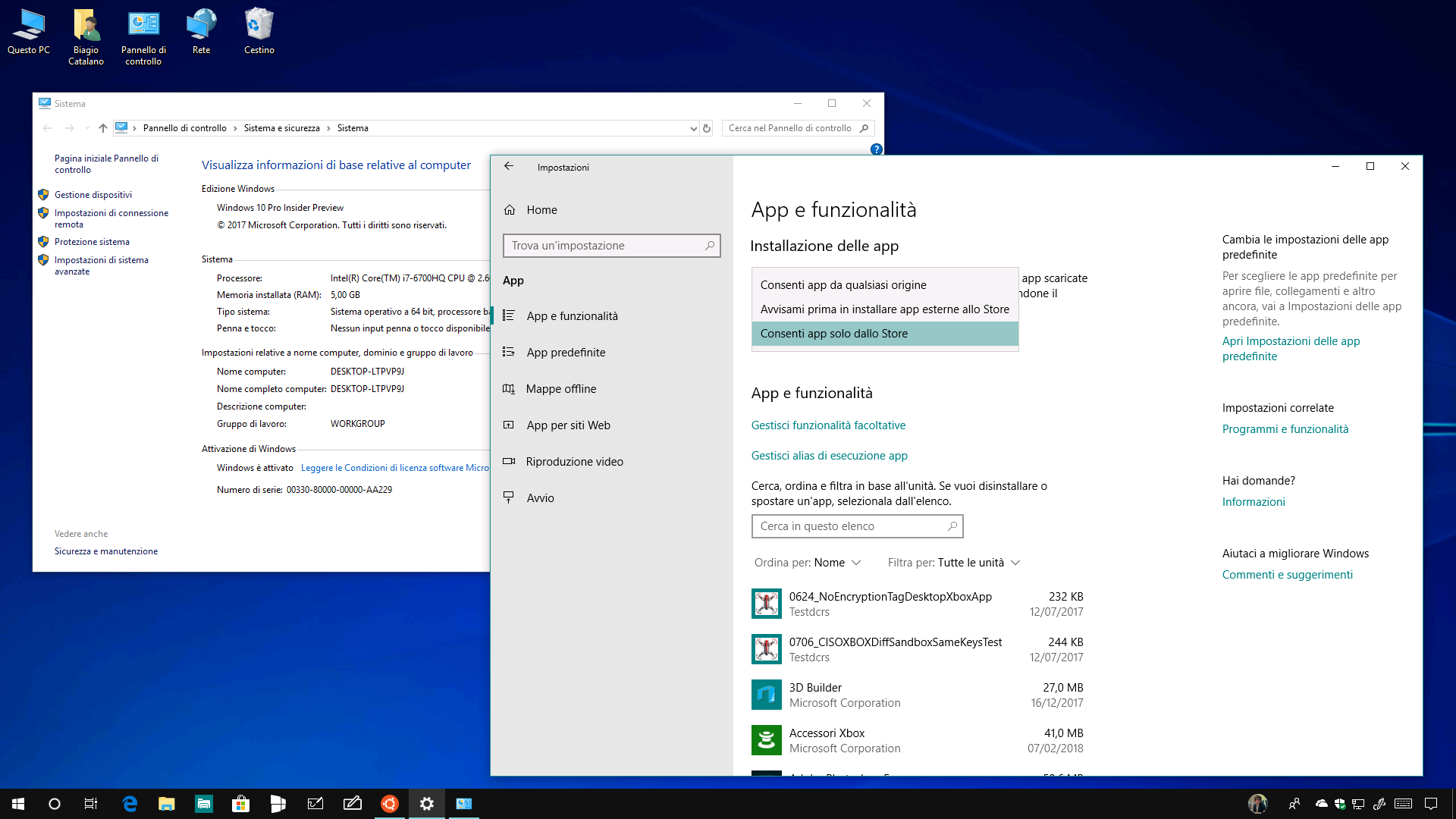Launch Ubuntu from taskbar
Image resolution: width=1456 pixels, height=819 pixels.
click(x=390, y=804)
